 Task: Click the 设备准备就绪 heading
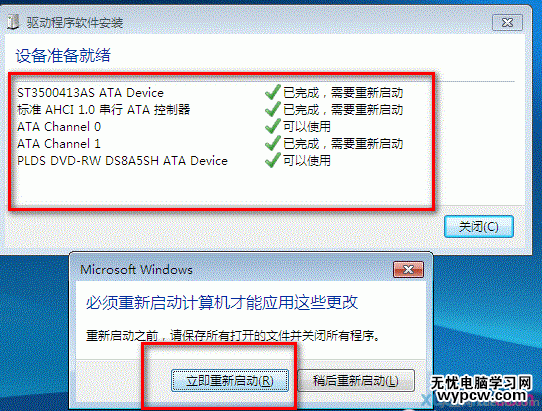63,55
